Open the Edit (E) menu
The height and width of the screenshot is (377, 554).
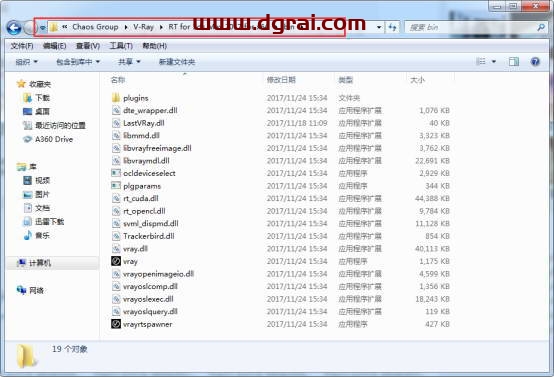click(x=54, y=46)
